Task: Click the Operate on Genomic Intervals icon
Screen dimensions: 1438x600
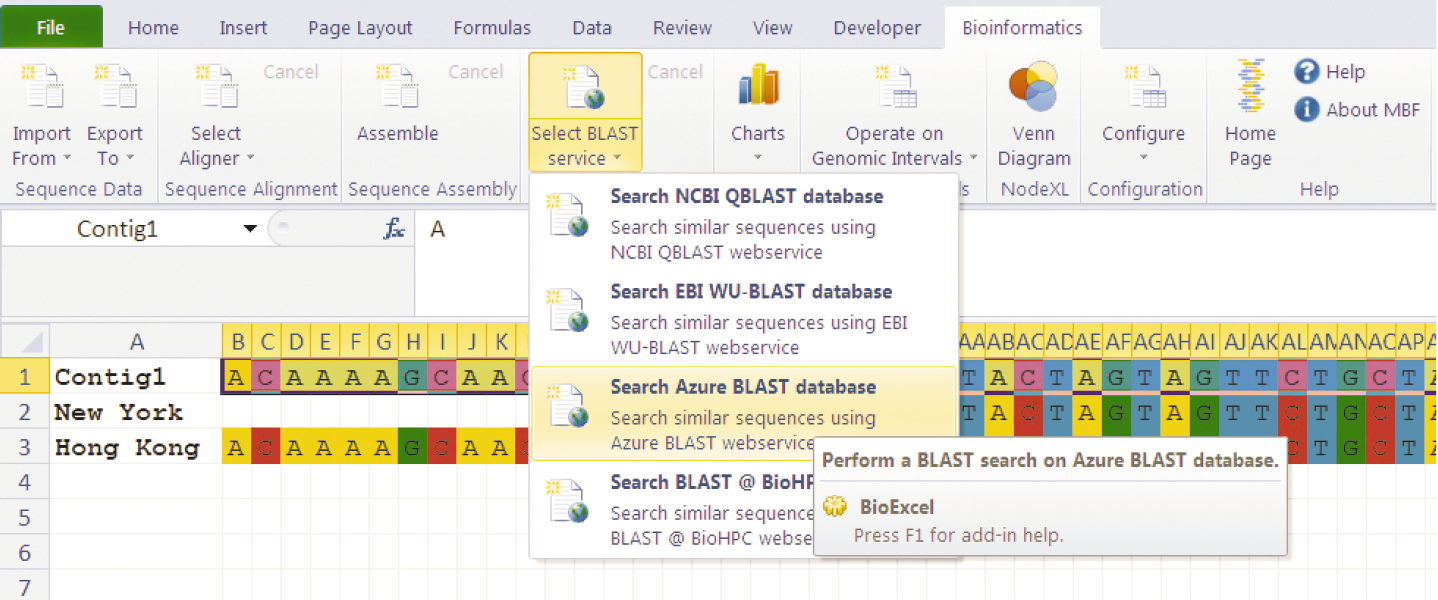Action: click(894, 88)
